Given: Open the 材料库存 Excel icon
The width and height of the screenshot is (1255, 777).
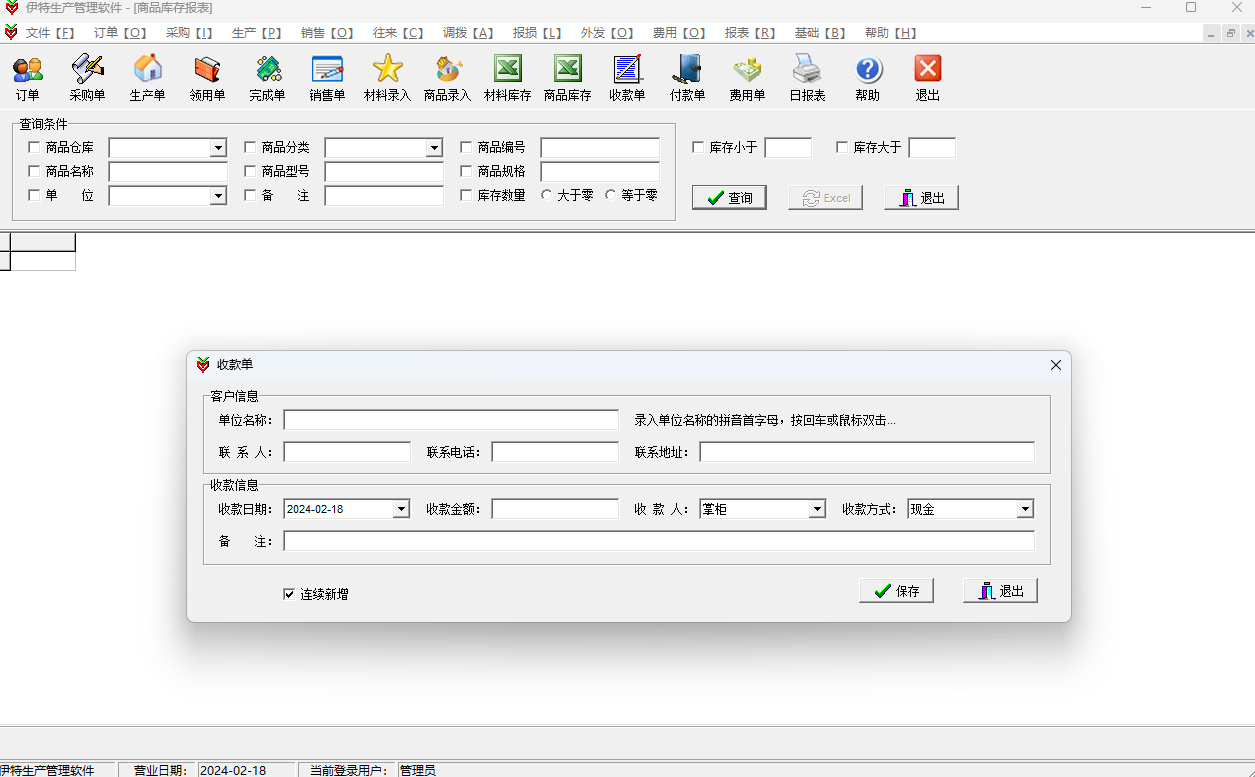Looking at the screenshot, I should click(x=507, y=69).
